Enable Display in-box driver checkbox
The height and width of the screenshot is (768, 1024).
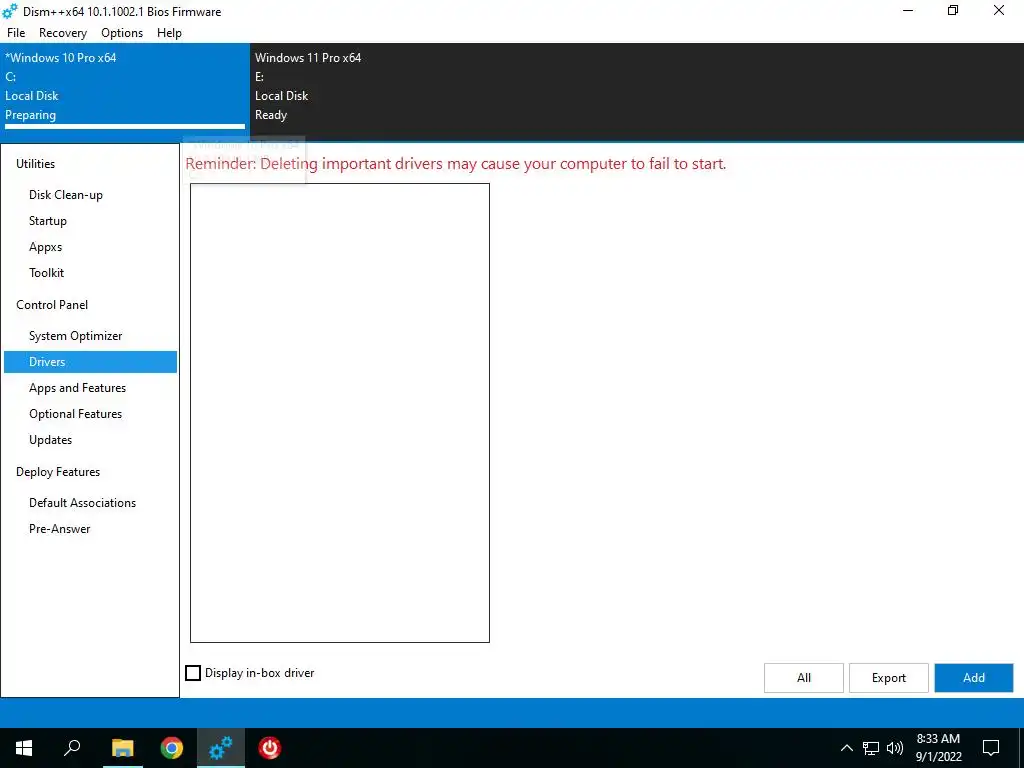click(x=193, y=673)
